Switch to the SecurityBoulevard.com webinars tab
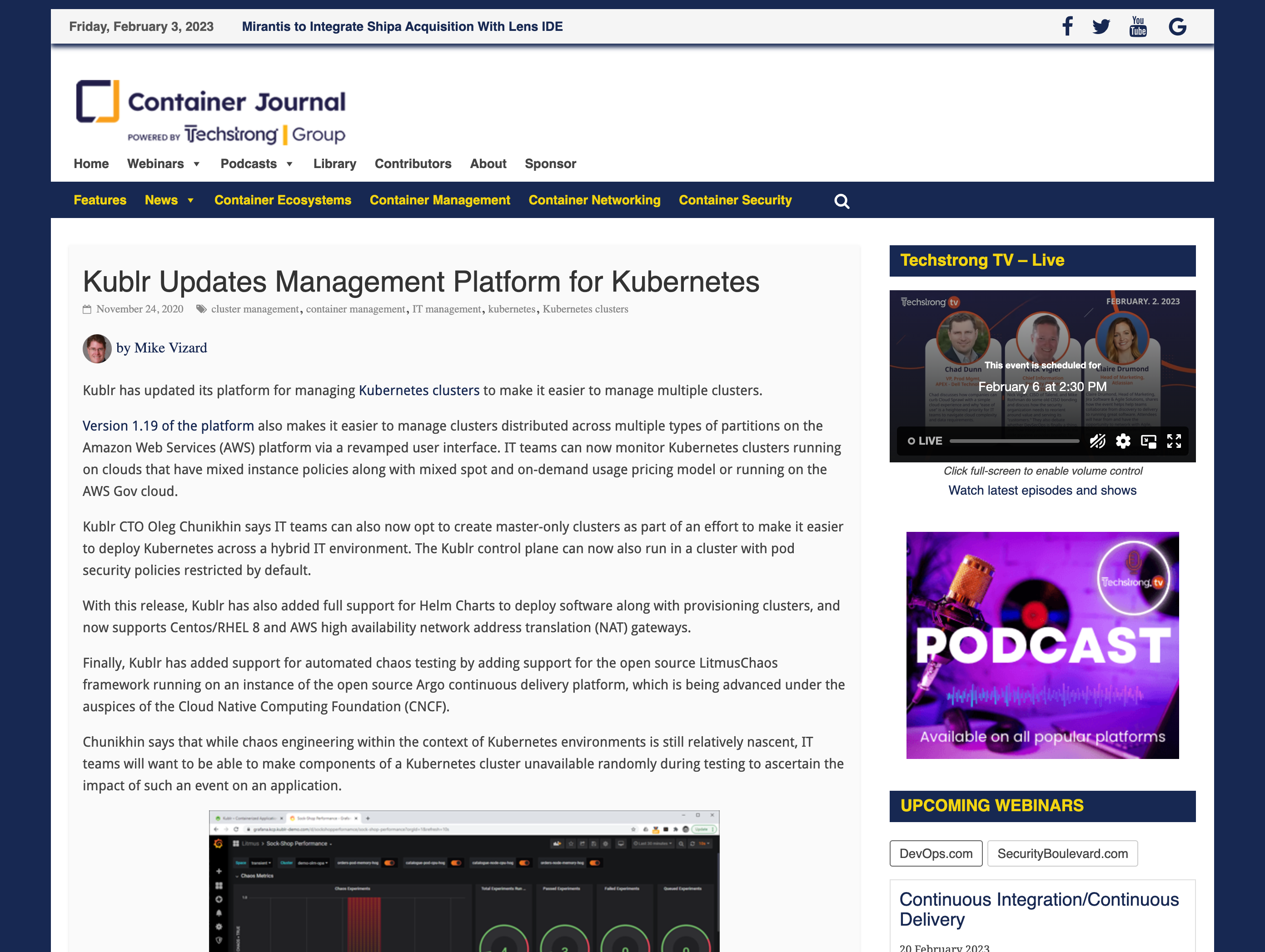This screenshot has width=1265, height=952. (x=1062, y=853)
